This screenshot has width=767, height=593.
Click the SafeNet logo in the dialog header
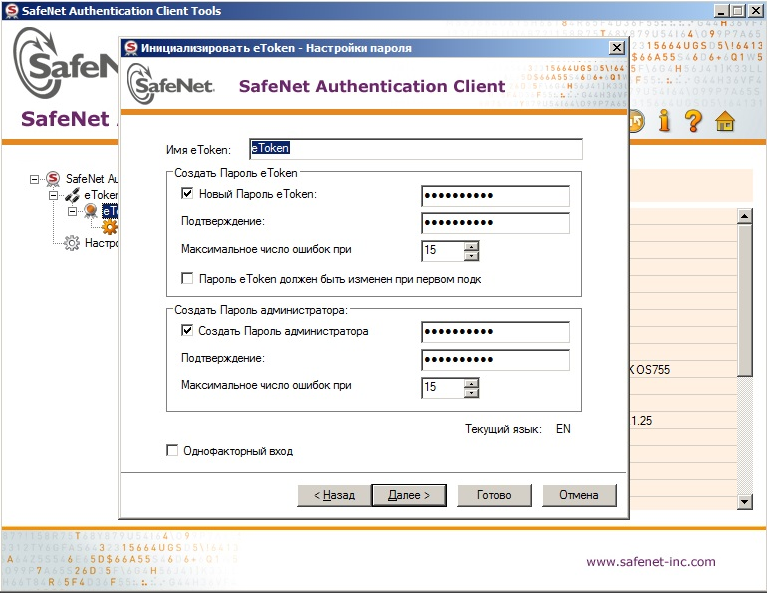pos(170,85)
